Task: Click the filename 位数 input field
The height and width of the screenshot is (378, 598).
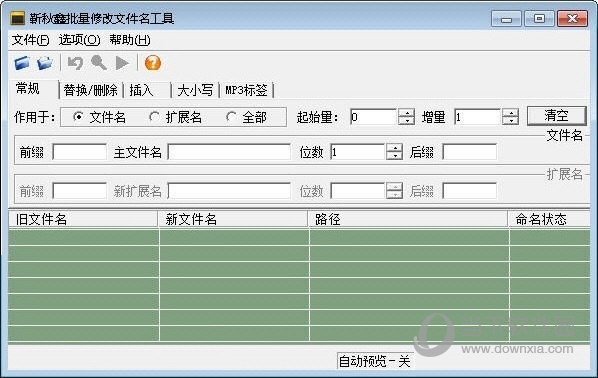Action: [x=358, y=152]
